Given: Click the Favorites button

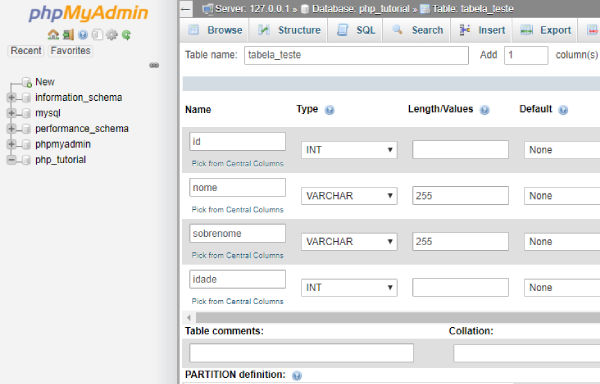Looking at the screenshot, I should (70, 50).
